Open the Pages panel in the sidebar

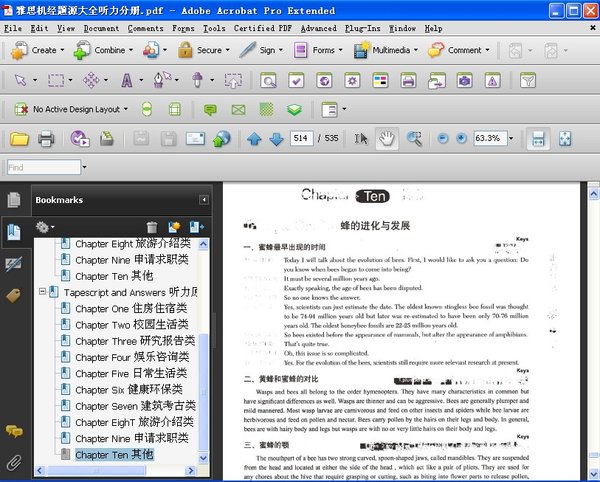tap(14, 200)
